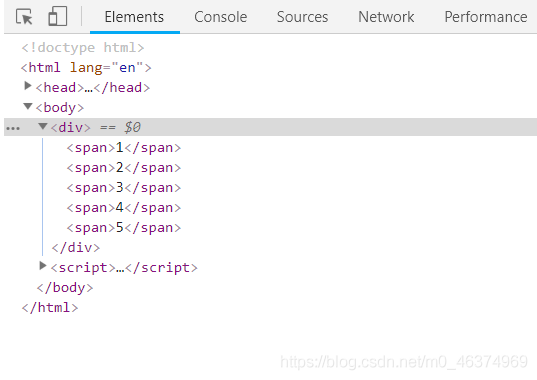Viewport: 537px width, 380px height.
Task: Click the <head>…</head> tag text
Action: click(93, 88)
